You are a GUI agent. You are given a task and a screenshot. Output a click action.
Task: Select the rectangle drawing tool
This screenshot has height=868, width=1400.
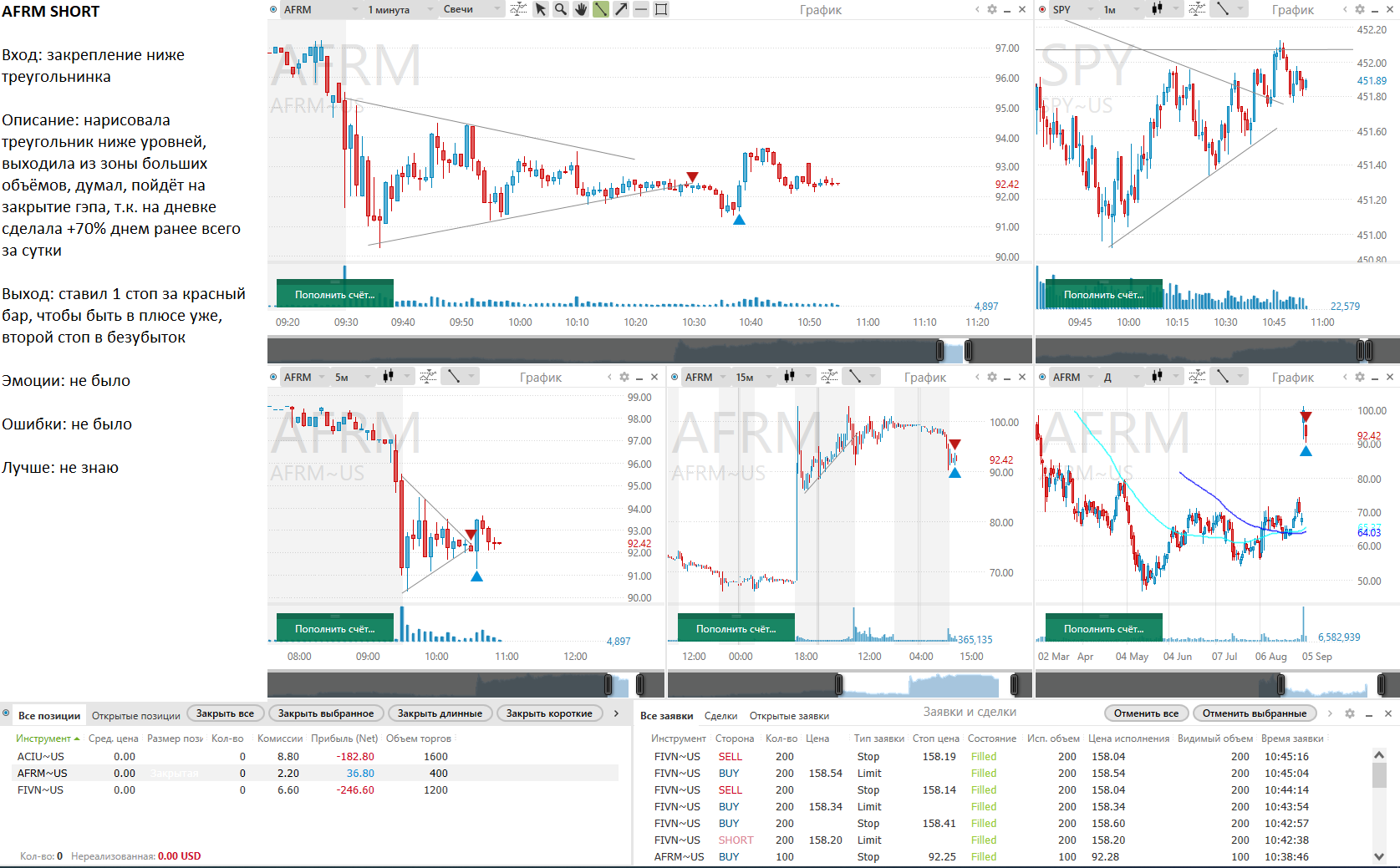661,9
